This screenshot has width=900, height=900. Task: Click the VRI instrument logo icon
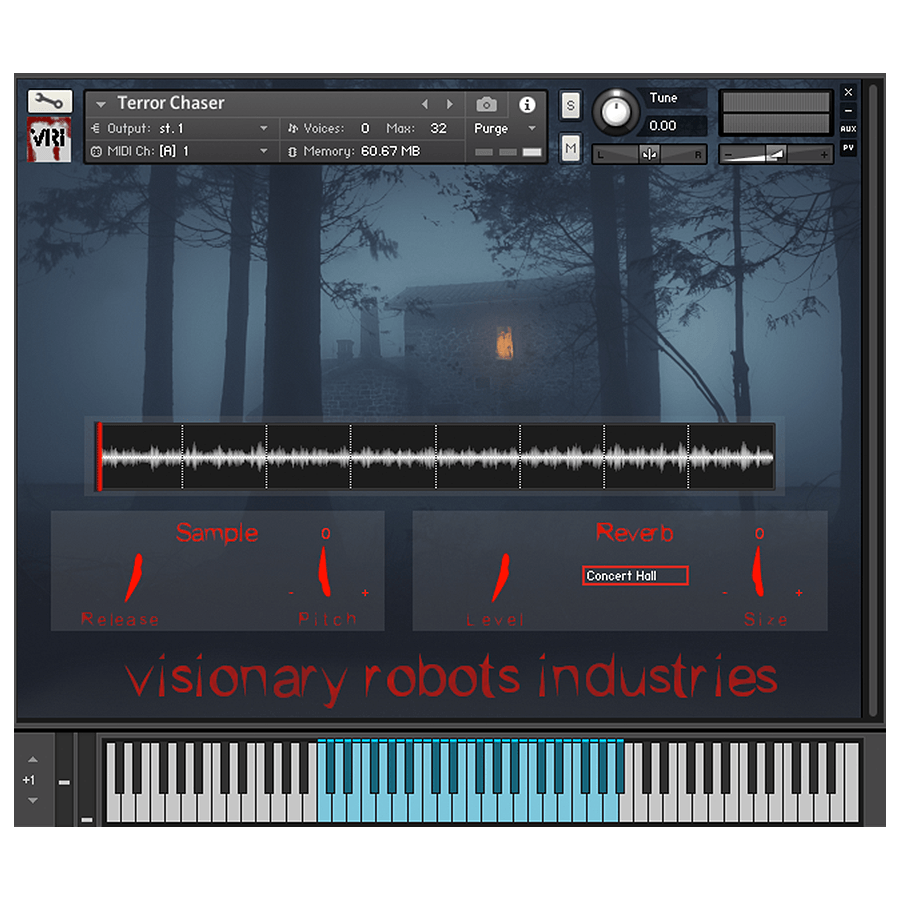(49, 141)
